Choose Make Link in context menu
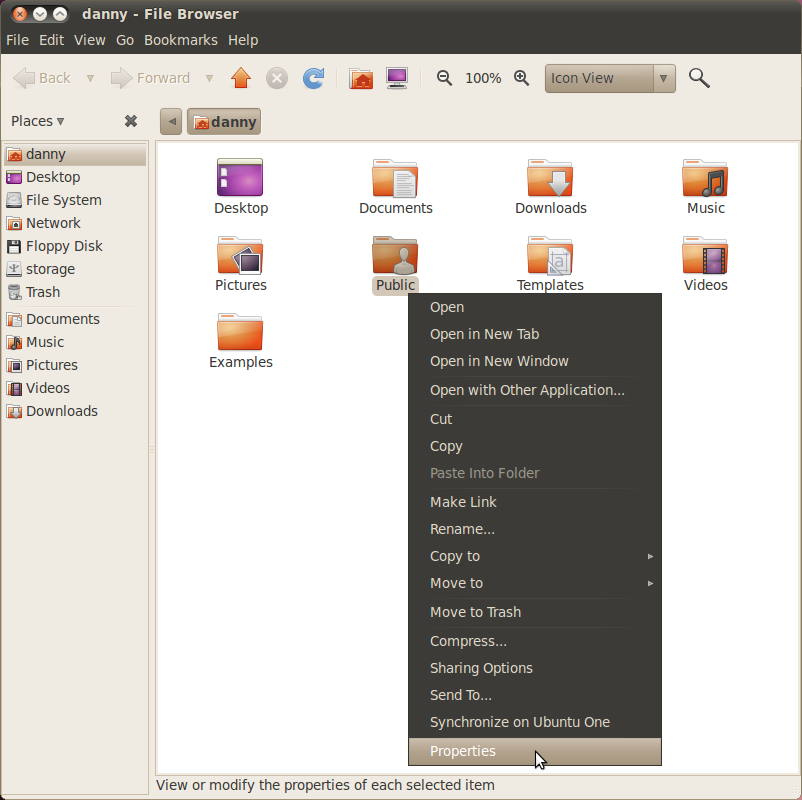802x800 pixels. (535, 502)
